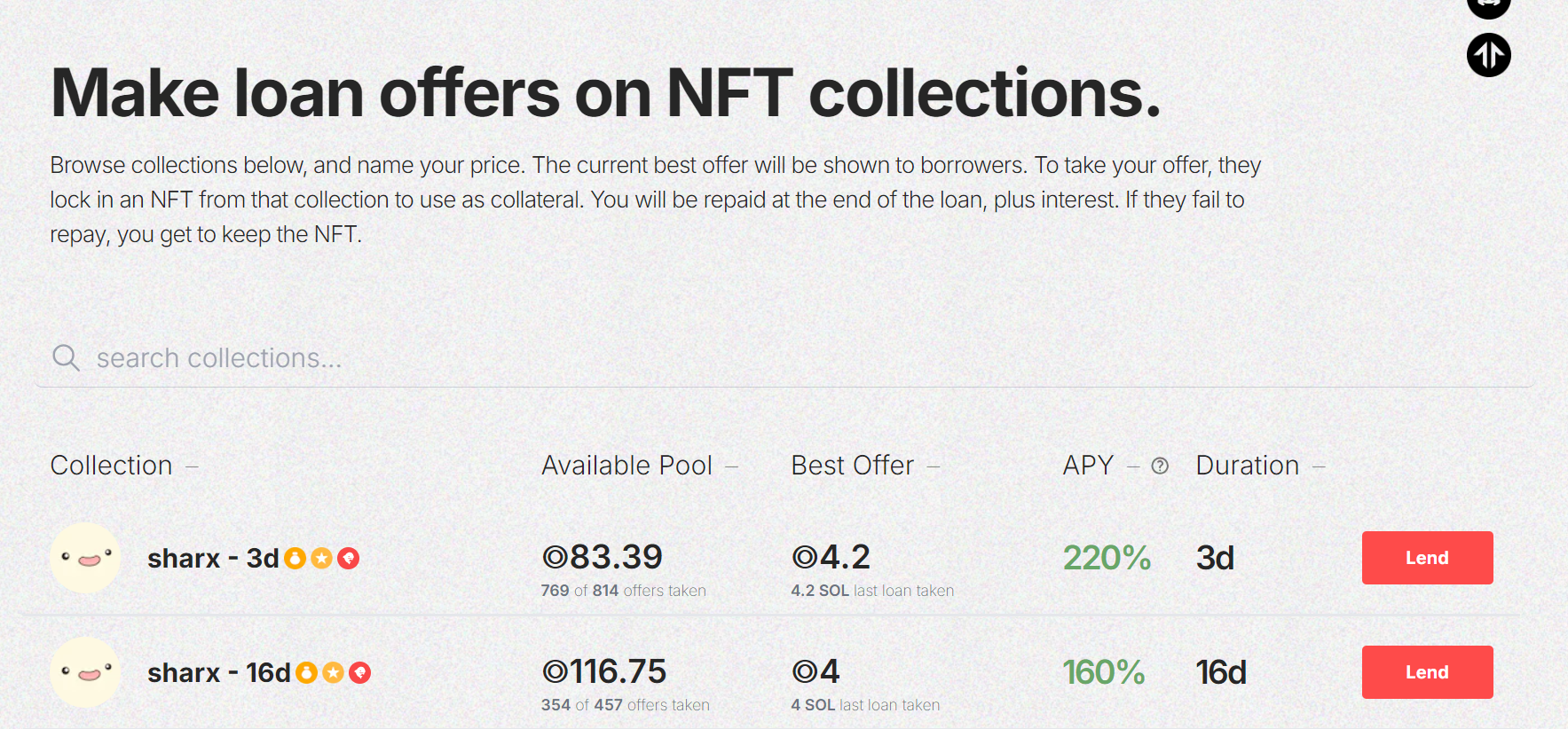The image size is (1568, 729).
Task: Click the star badge beside sharx - 16d
Action: [x=333, y=672]
